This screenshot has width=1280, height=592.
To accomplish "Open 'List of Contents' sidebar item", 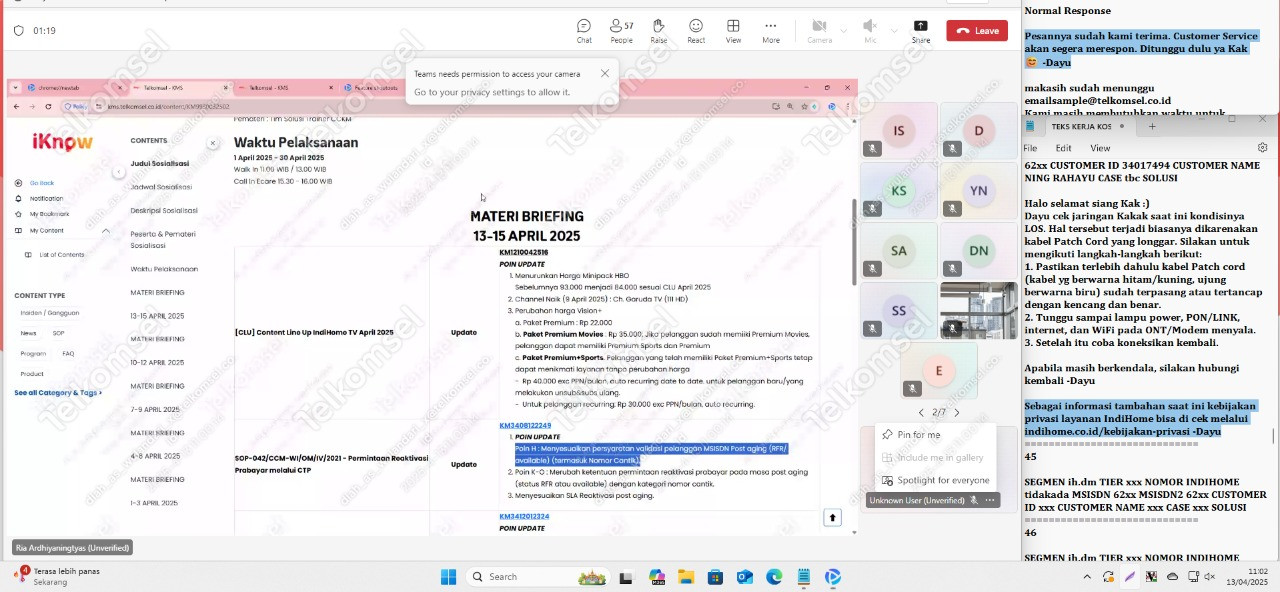I will [x=61, y=255].
